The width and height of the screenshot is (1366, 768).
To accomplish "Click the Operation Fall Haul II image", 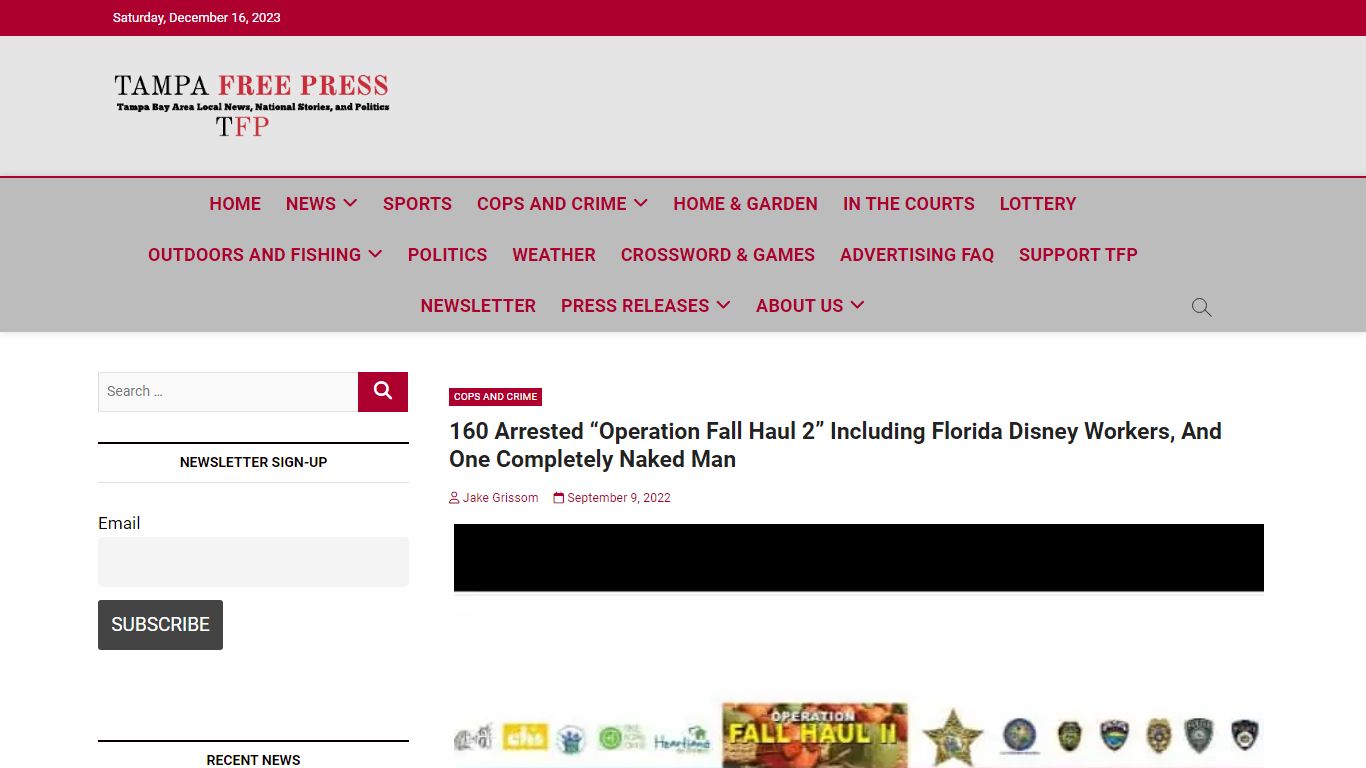I will click(859, 646).
